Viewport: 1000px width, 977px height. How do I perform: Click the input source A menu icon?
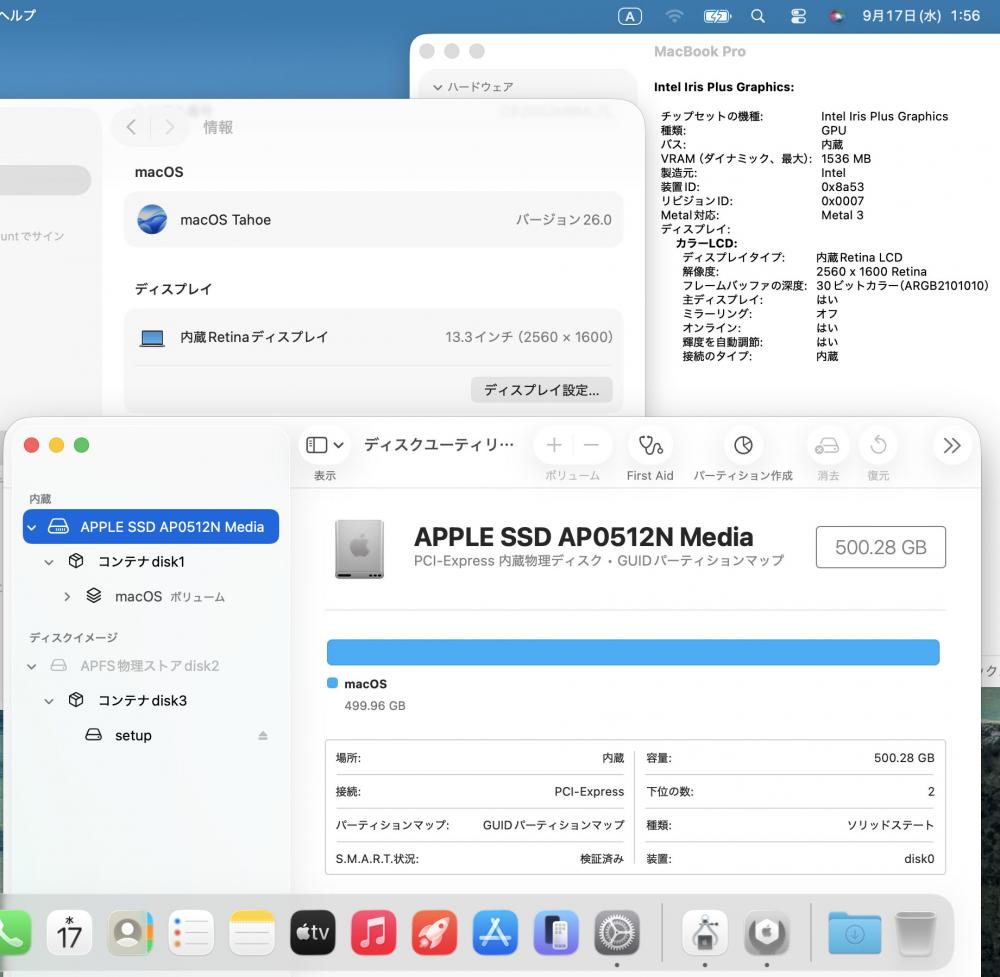629,16
